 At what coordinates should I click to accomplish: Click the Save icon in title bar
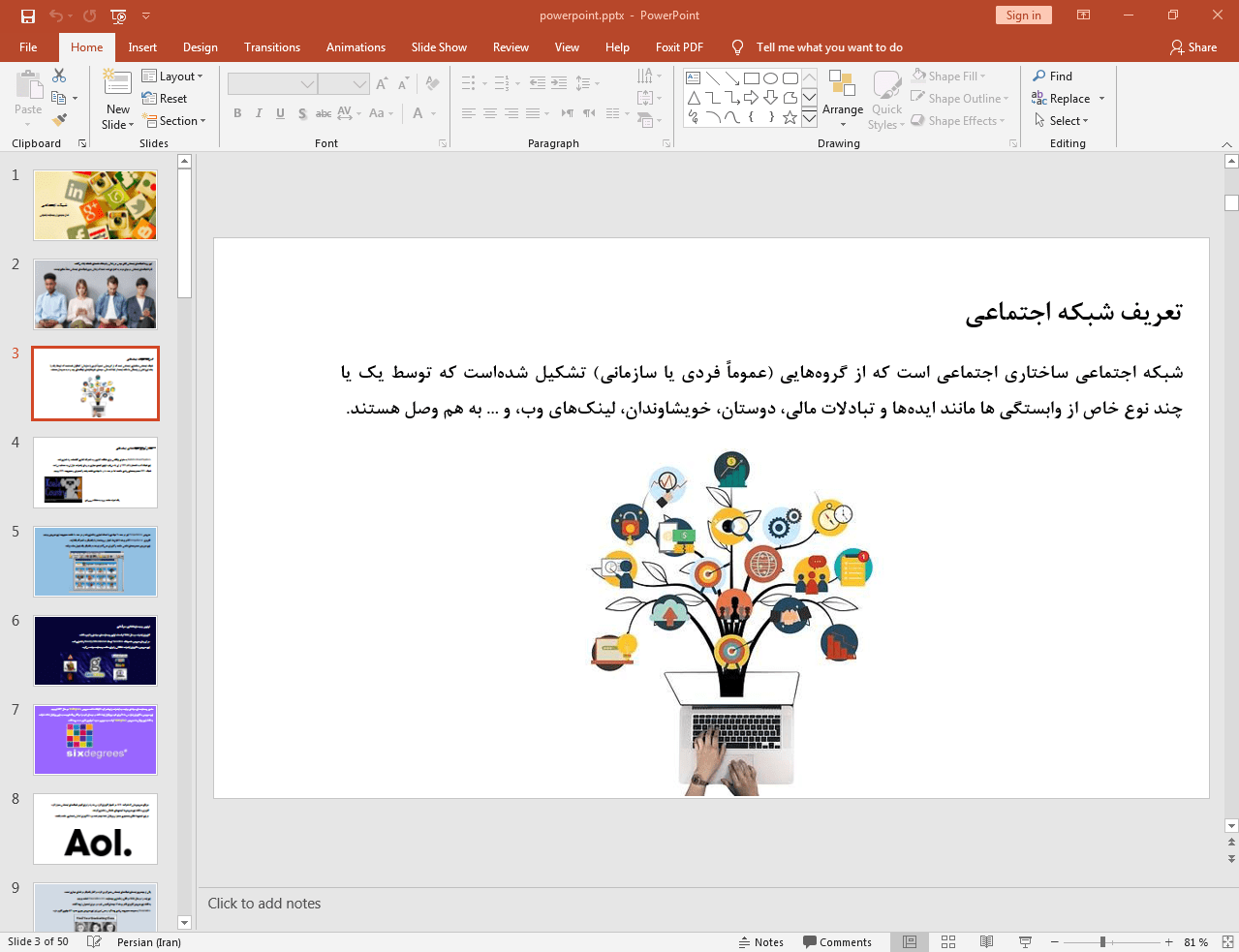coord(28,15)
